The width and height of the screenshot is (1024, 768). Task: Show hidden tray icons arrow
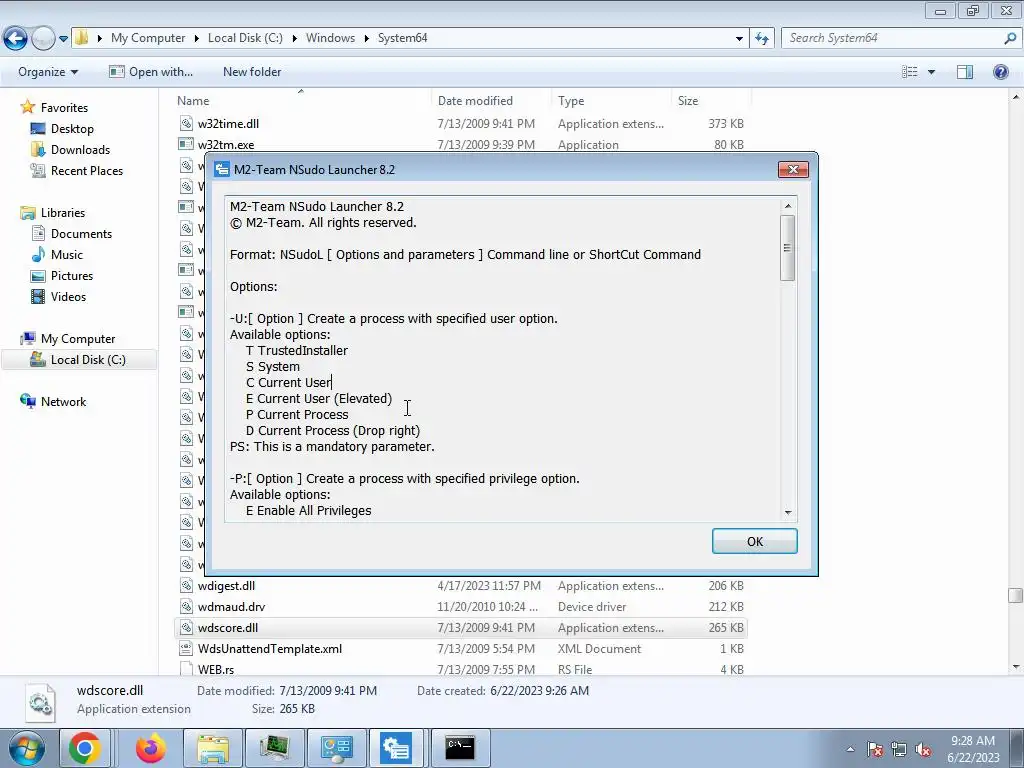click(x=850, y=749)
